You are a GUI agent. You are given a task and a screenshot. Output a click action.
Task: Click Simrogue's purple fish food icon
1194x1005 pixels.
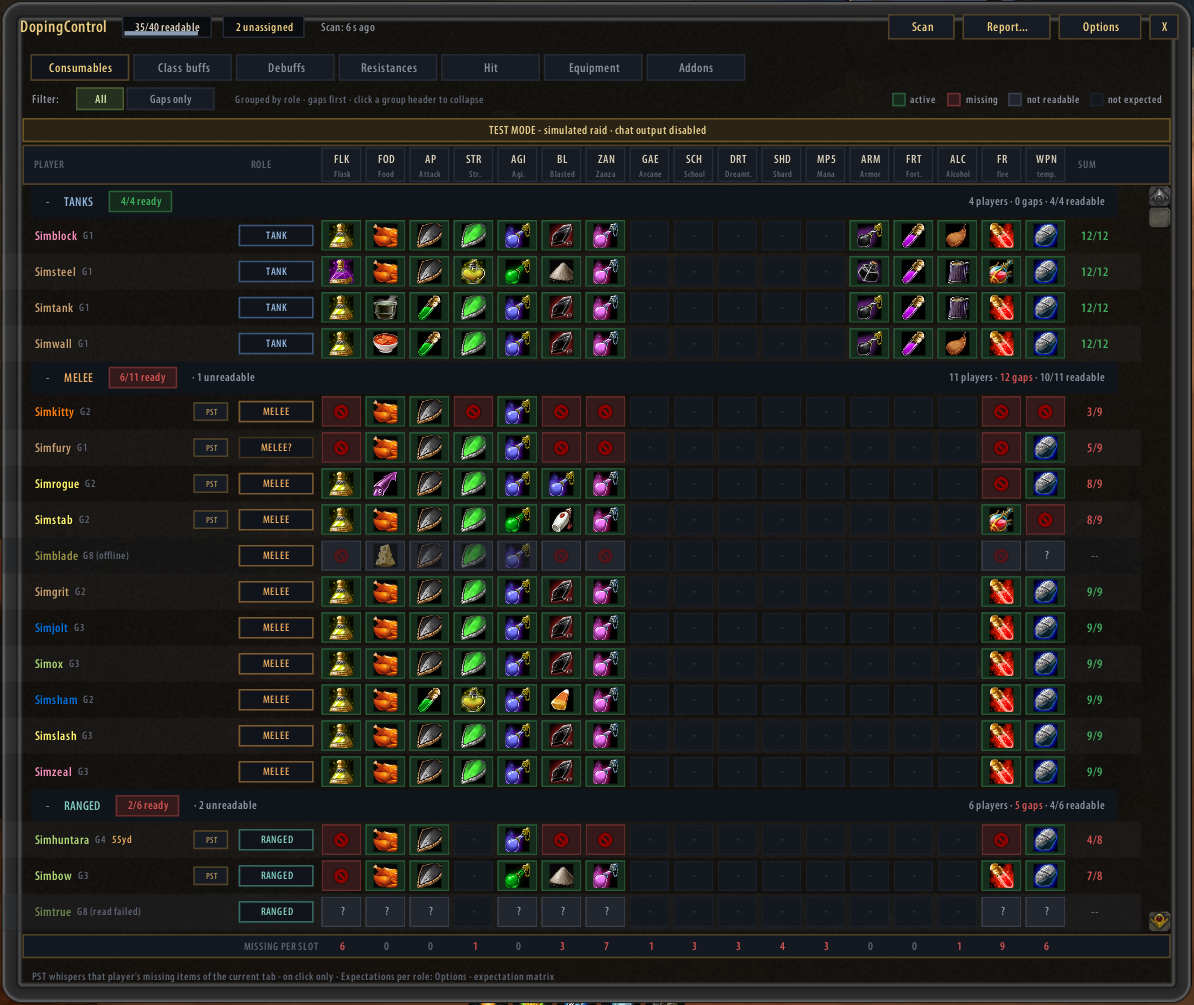point(385,483)
